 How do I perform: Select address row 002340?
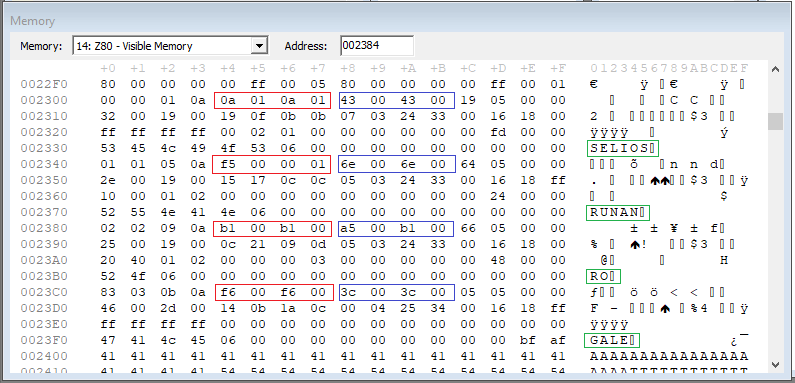click(44, 164)
